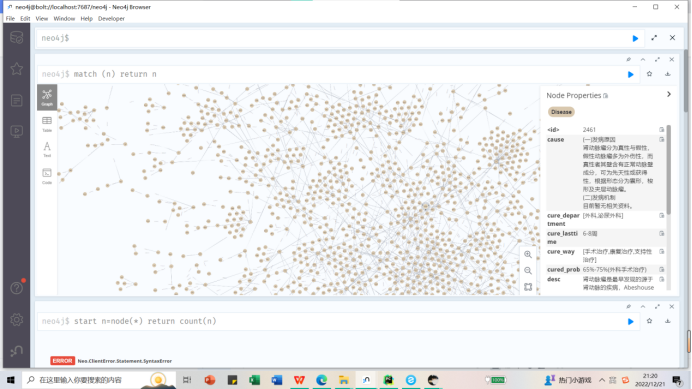
Task: Zoom out on the graph visualization
Action: tap(528, 271)
